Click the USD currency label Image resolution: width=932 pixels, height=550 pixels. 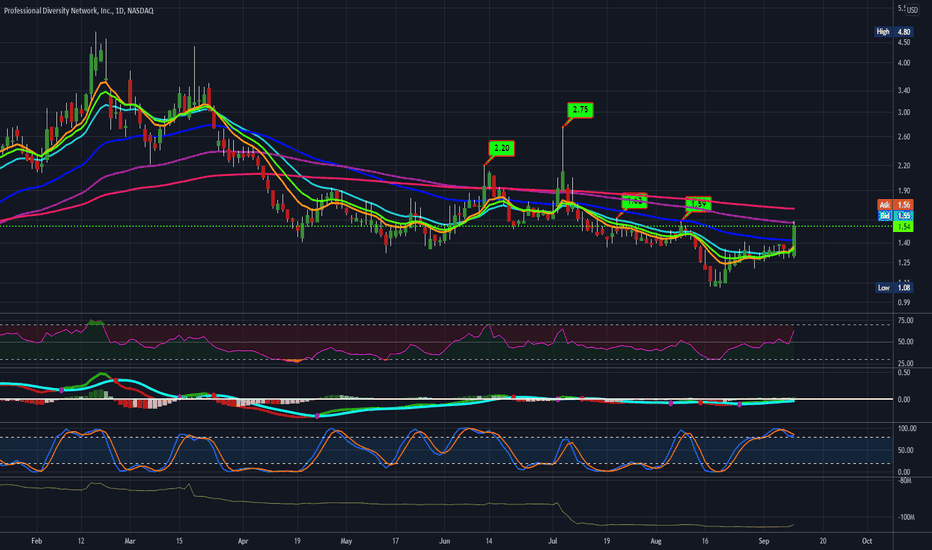(x=912, y=10)
